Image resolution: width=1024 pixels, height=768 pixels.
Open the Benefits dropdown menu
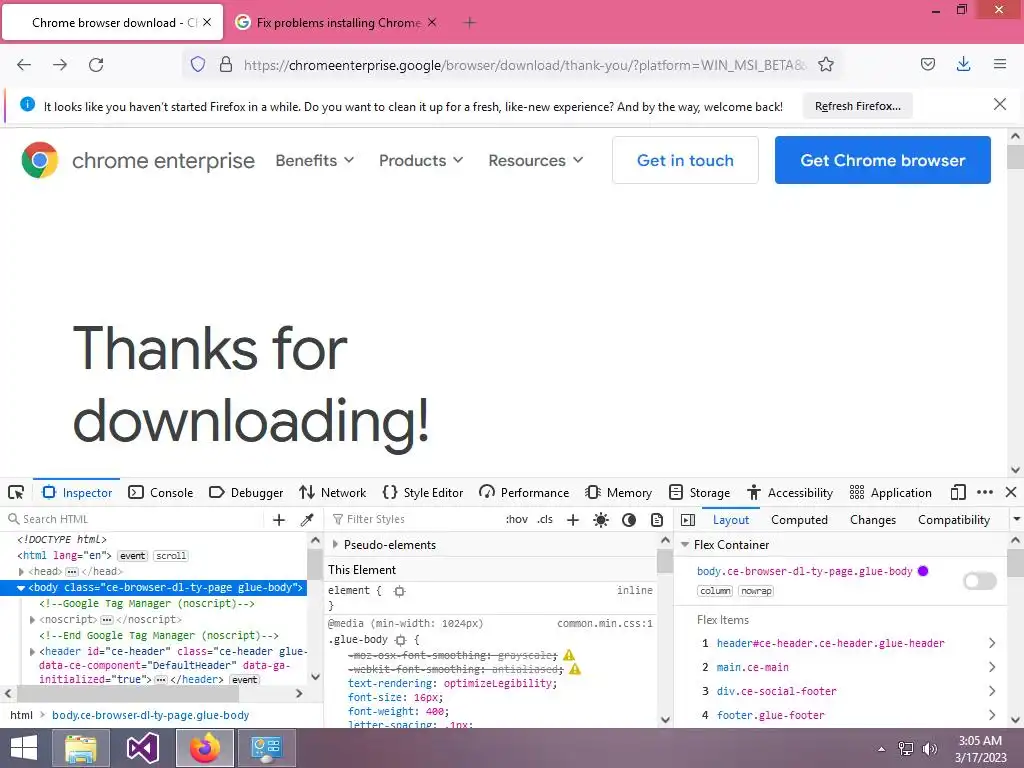point(315,160)
